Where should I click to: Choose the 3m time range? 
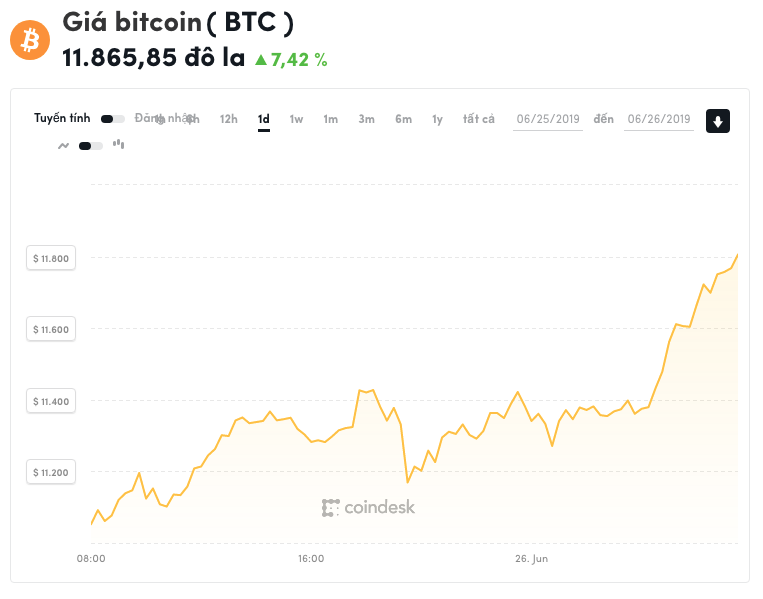tap(367, 119)
